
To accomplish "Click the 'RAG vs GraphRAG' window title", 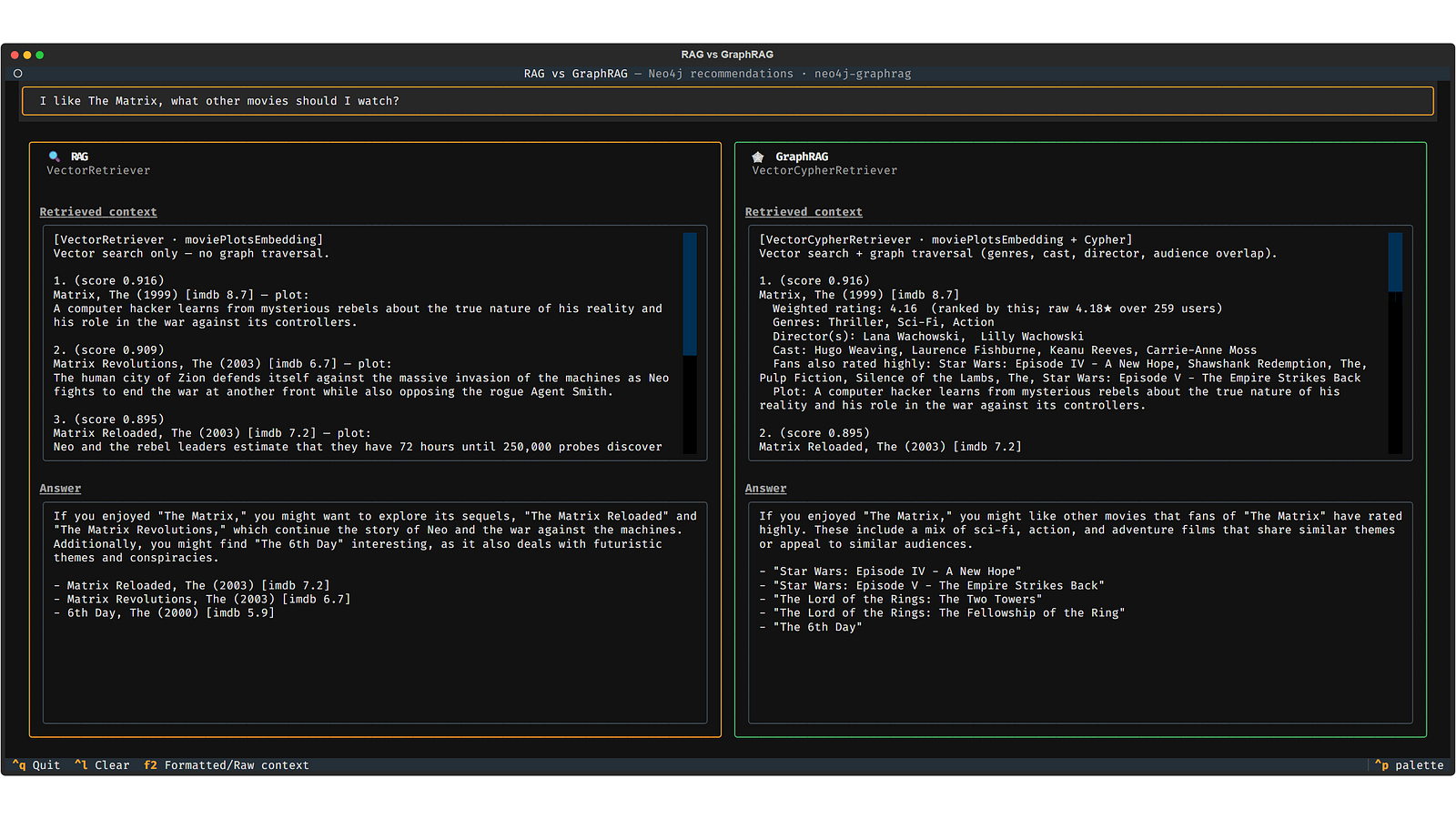I will (x=727, y=55).
